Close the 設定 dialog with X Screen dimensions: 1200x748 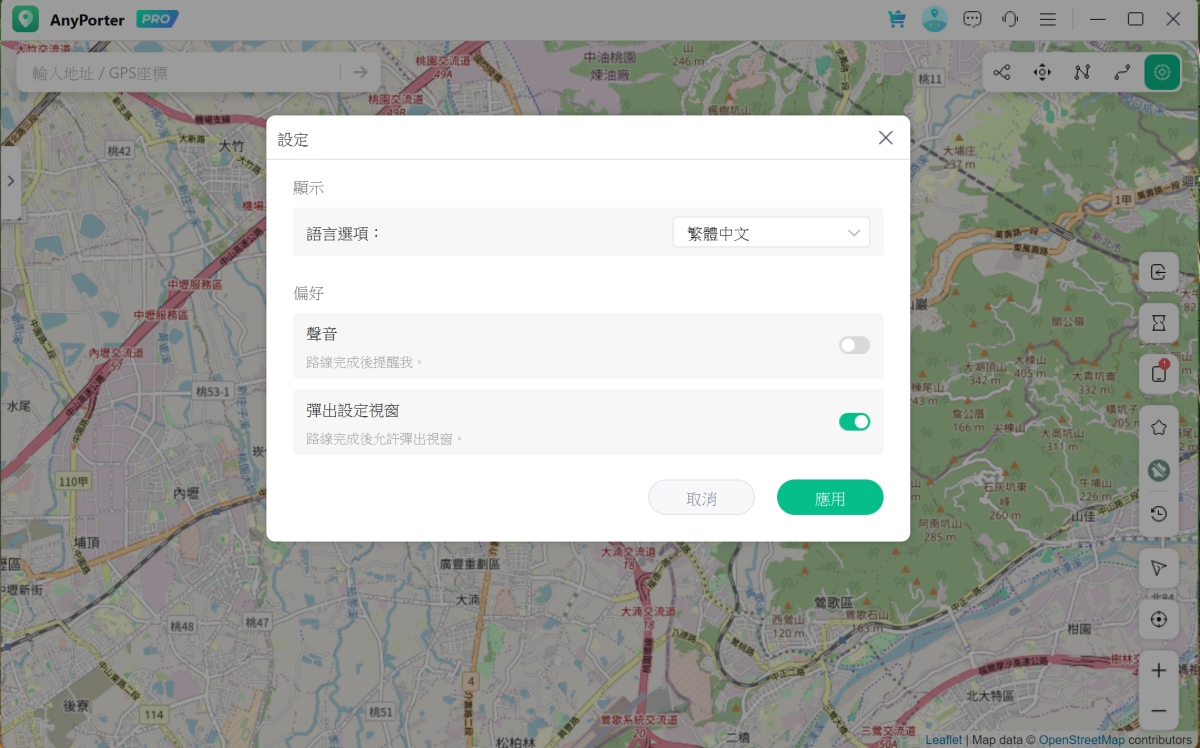pyautogui.click(x=885, y=138)
